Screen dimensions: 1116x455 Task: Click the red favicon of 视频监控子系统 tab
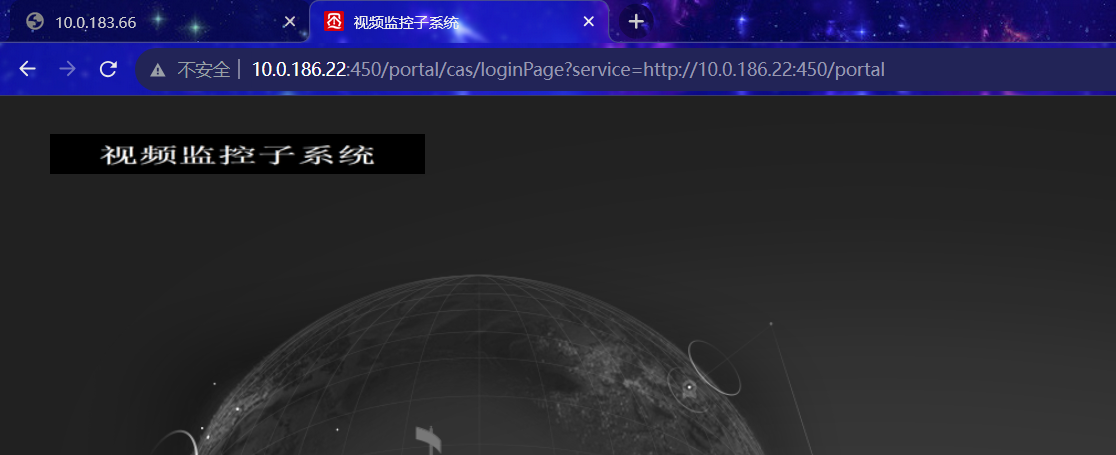(334, 21)
